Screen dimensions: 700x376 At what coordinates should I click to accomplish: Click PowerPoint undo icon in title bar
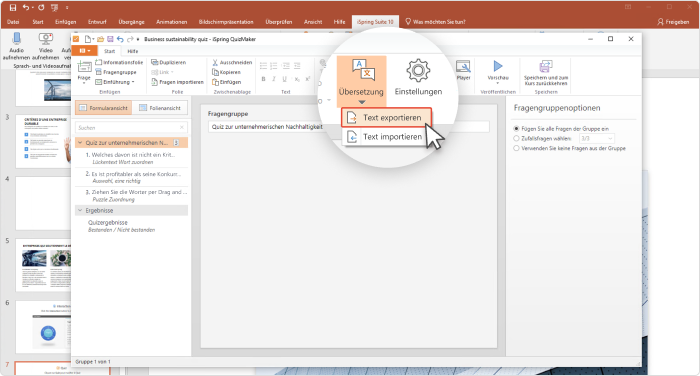point(26,8)
